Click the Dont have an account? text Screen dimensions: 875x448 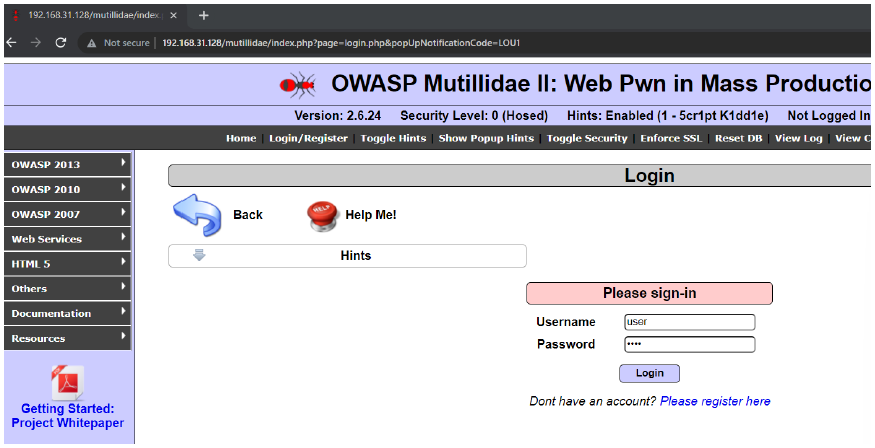click(593, 401)
